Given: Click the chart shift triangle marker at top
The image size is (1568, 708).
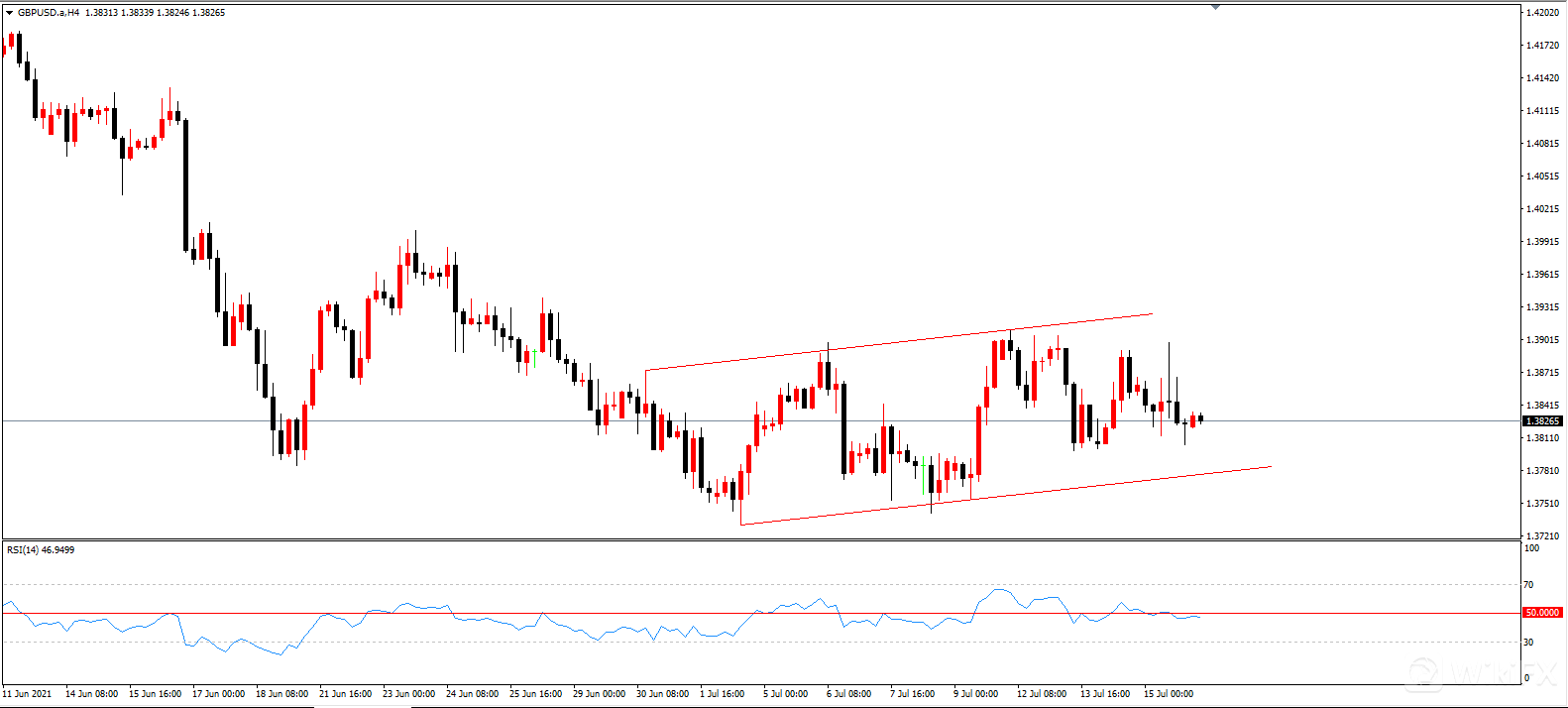Looking at the screenshot, I should click(1216, 7).
